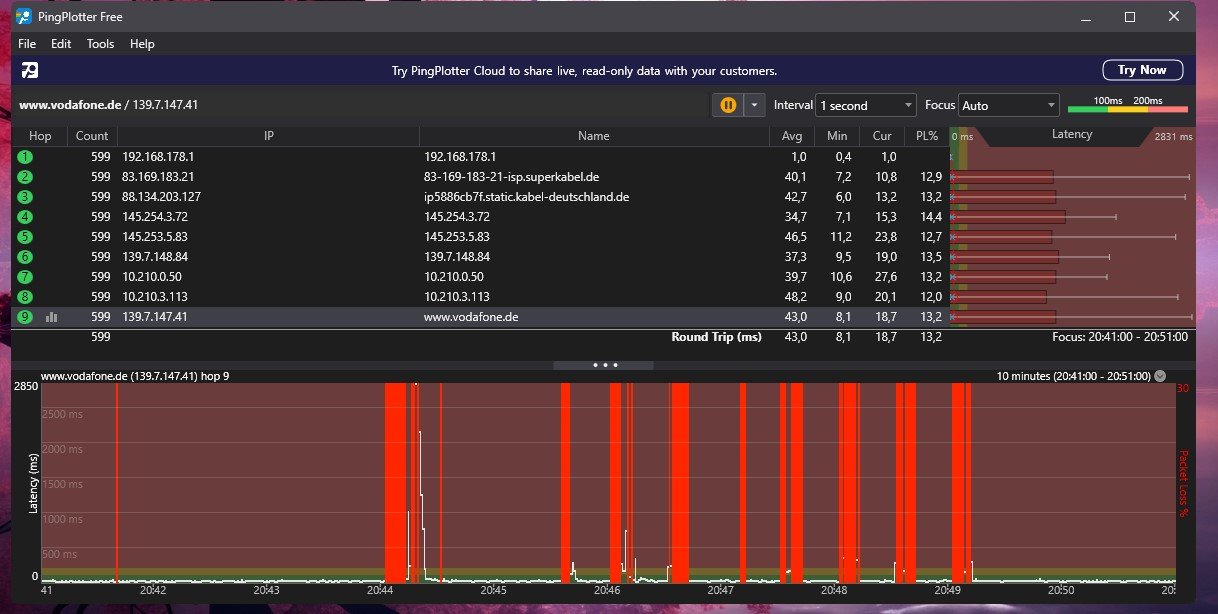Click the PingPlotter app icon in title bar
Screen dimensions: 1218x614
pyautogui.click(x=24, y=16)
